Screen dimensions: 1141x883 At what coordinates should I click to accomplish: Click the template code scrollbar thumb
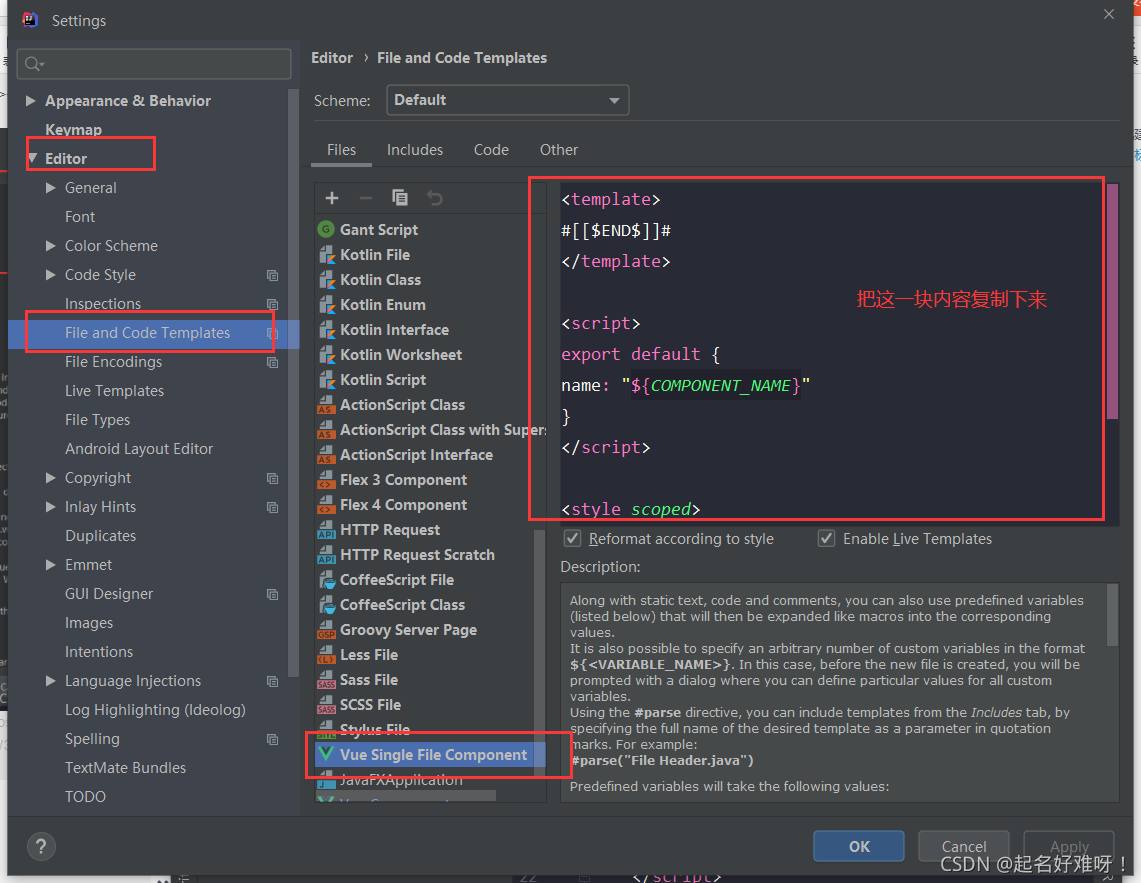[x=1112, y=301]
